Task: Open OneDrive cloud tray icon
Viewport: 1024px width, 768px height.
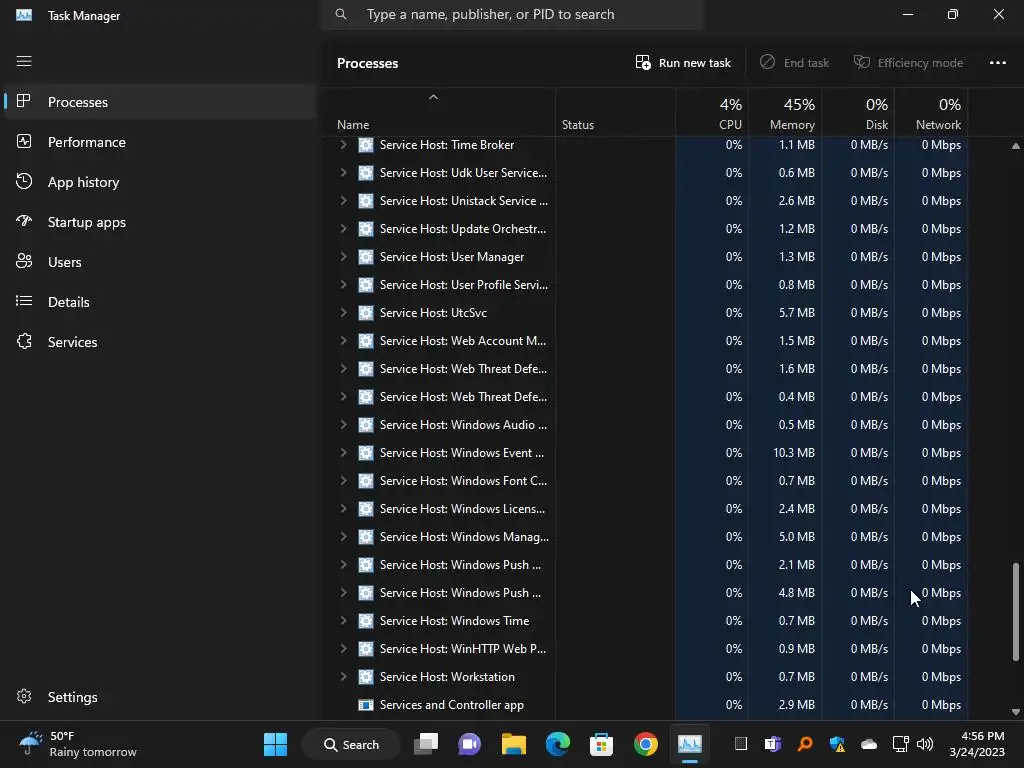Action: click(x=869, y=744)
